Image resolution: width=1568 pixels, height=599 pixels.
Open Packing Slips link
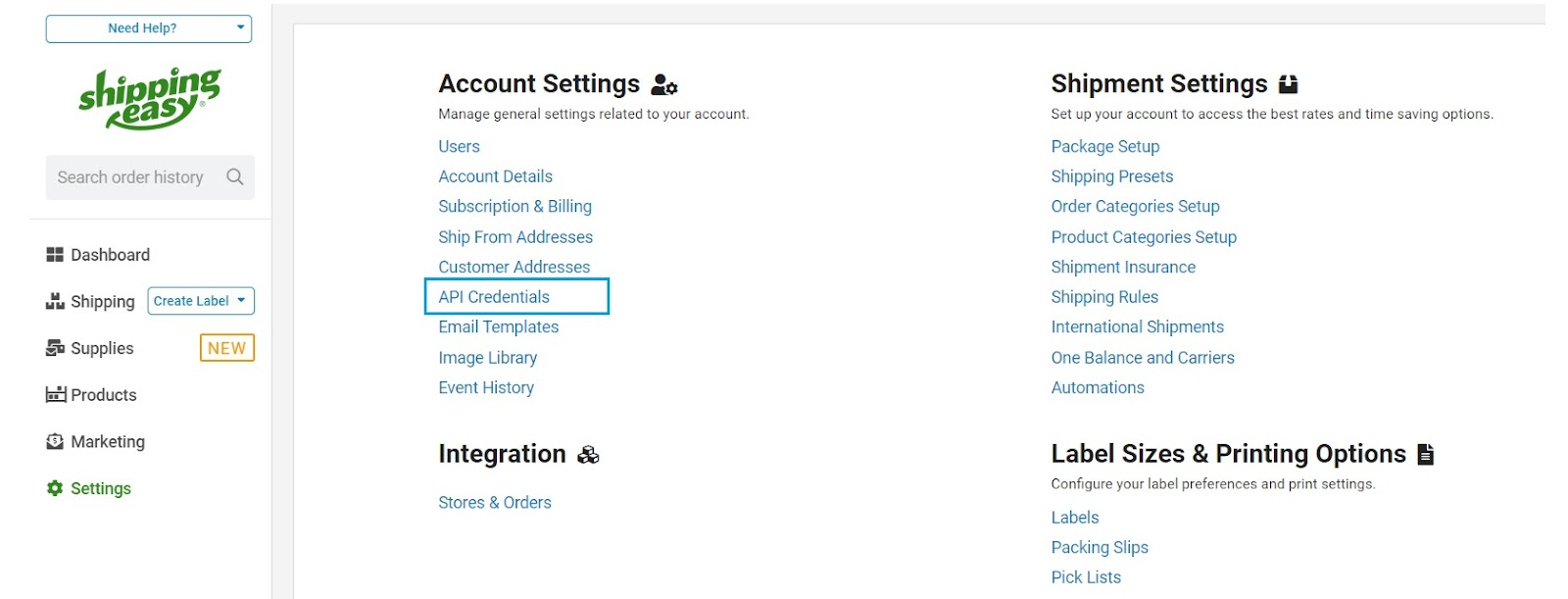point(1100,547)
